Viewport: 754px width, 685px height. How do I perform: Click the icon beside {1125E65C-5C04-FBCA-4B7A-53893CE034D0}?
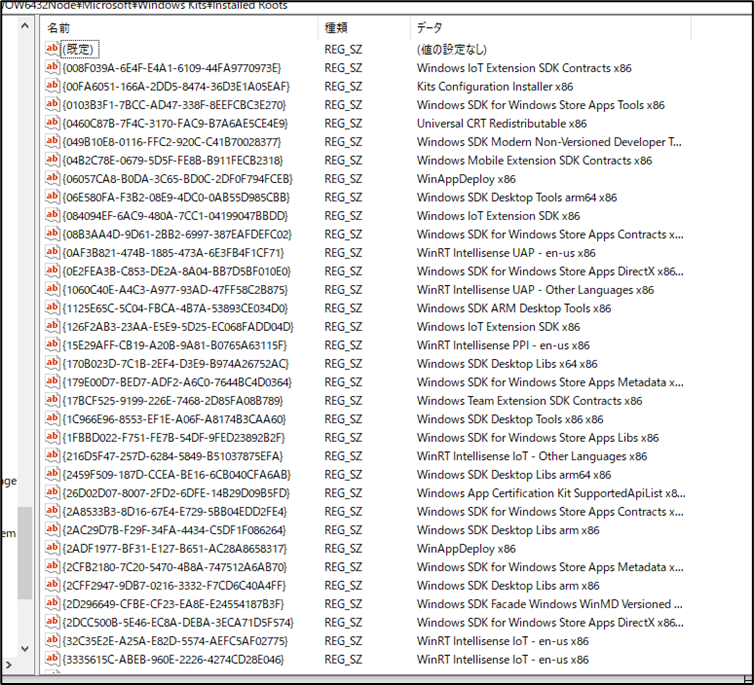(52, 308)
